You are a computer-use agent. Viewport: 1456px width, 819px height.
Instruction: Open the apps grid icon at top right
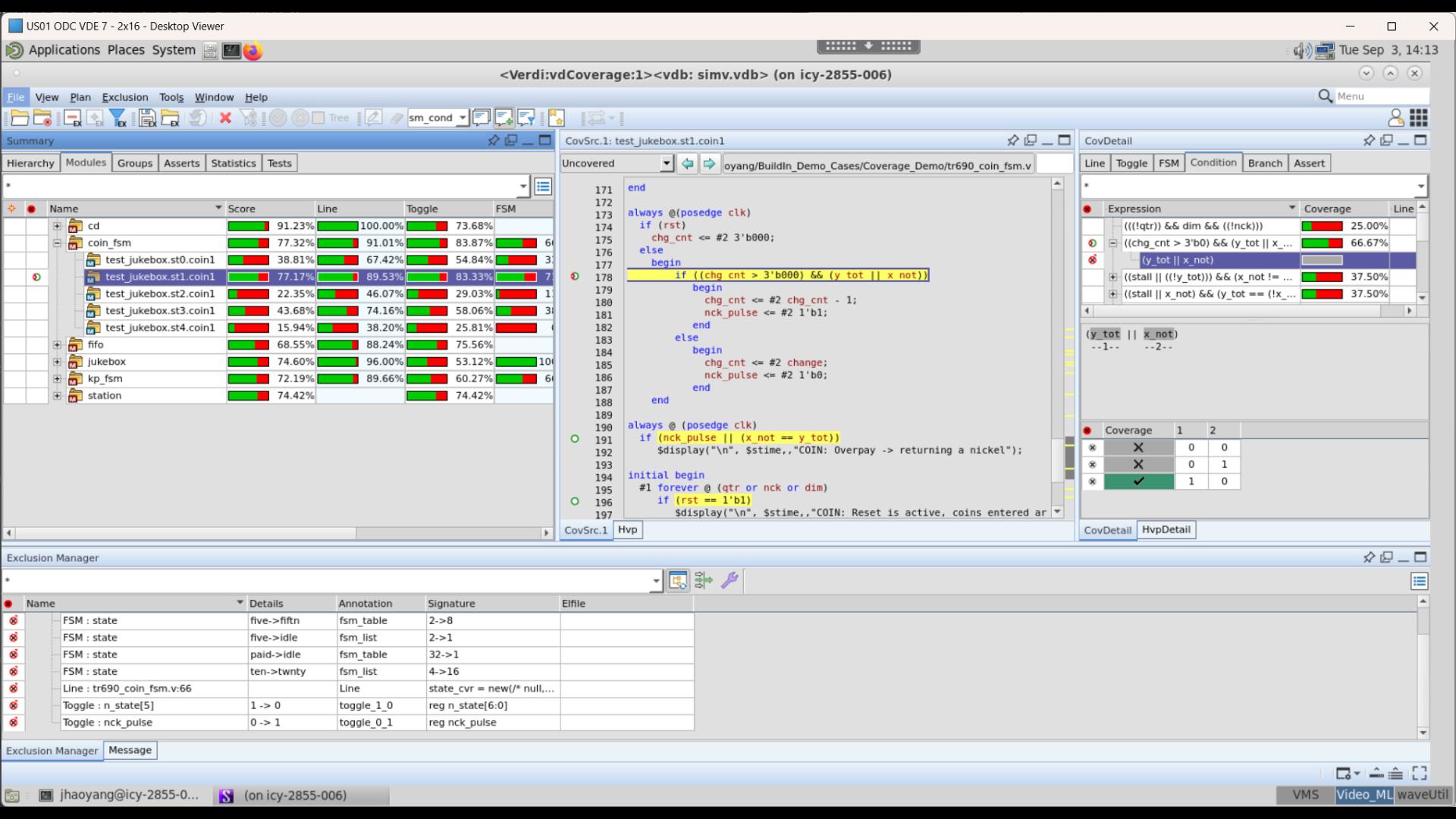1419,118
